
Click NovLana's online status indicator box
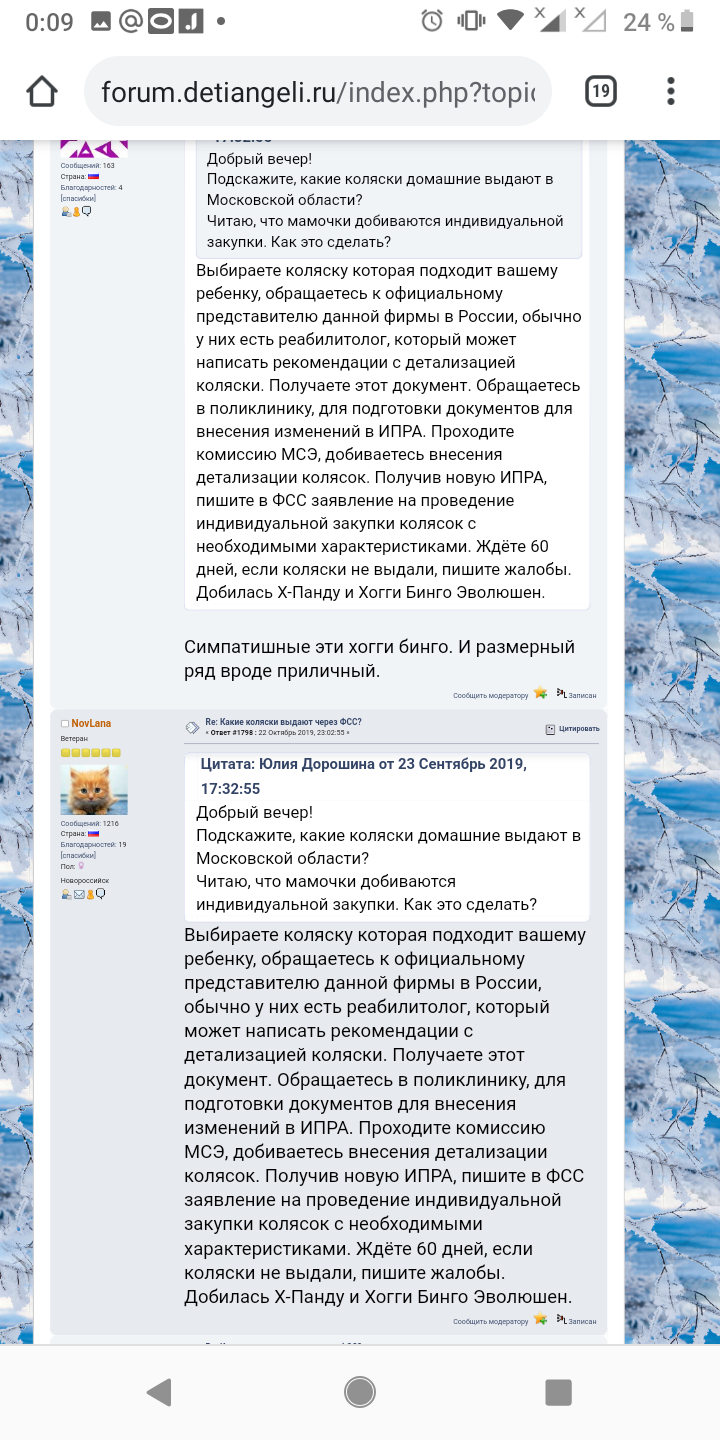(65, 723)
